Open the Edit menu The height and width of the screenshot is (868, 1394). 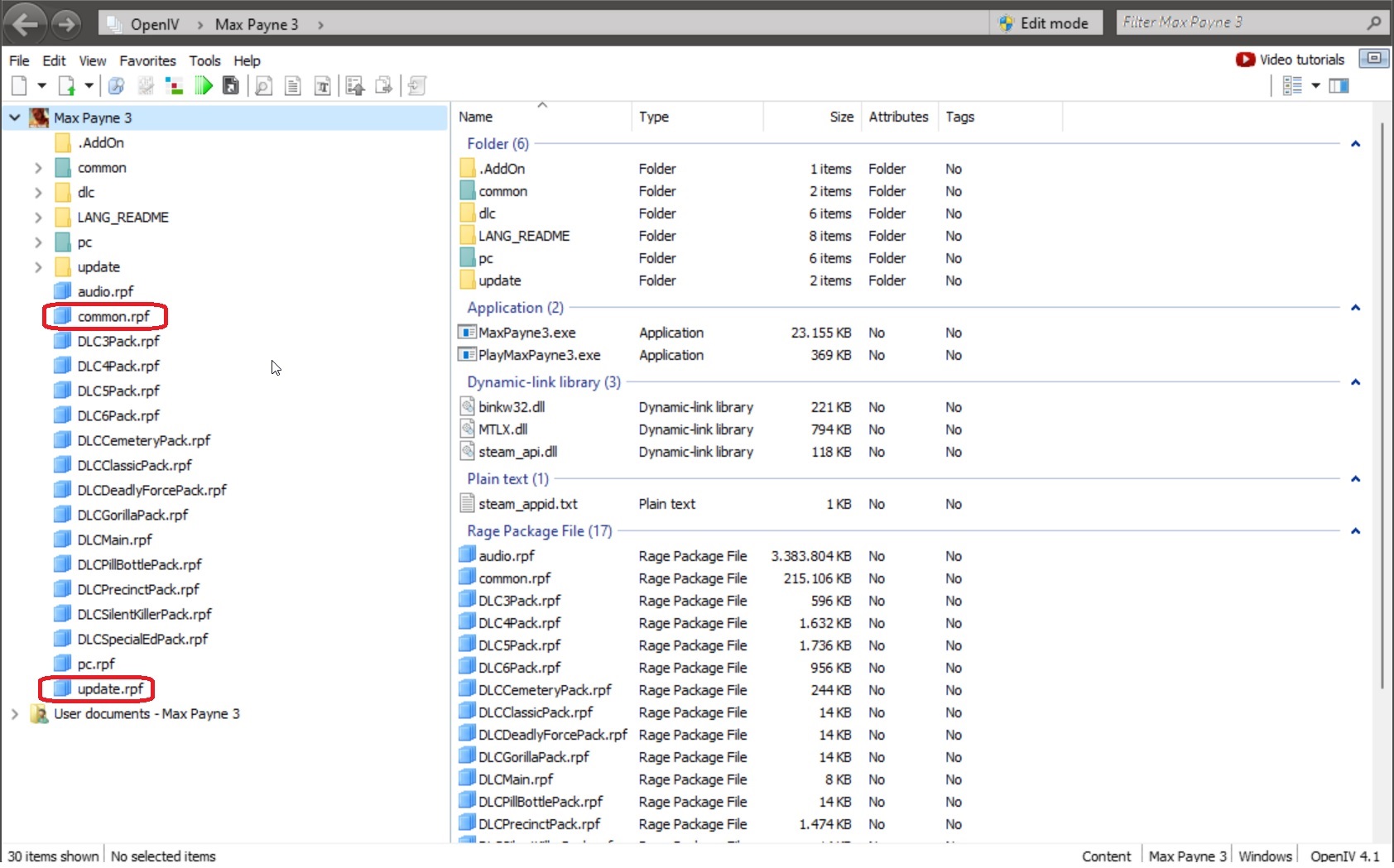pyautogui.click(x=54, y=60)
